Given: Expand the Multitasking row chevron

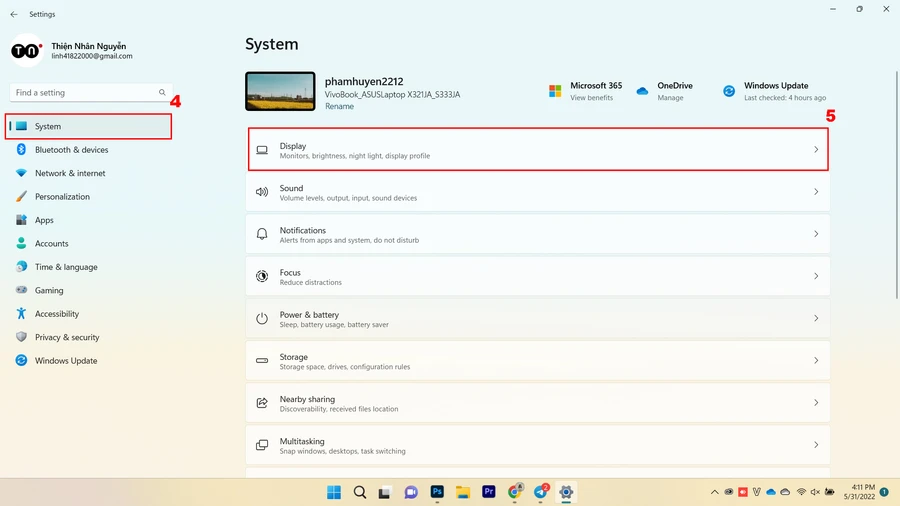Looking at the screenshot, I should coord(816,445).
